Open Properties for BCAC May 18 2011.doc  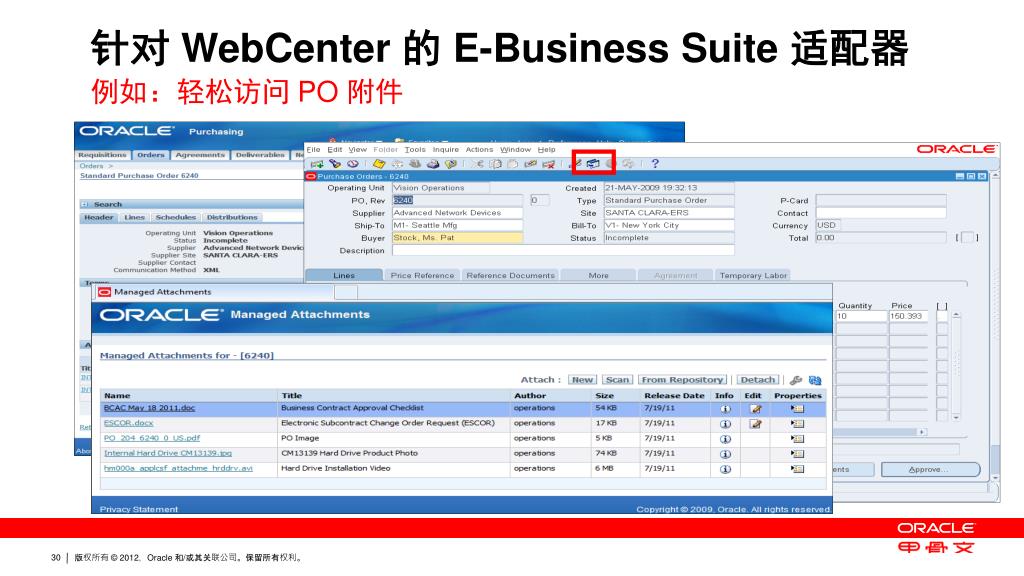click(797, 409)
